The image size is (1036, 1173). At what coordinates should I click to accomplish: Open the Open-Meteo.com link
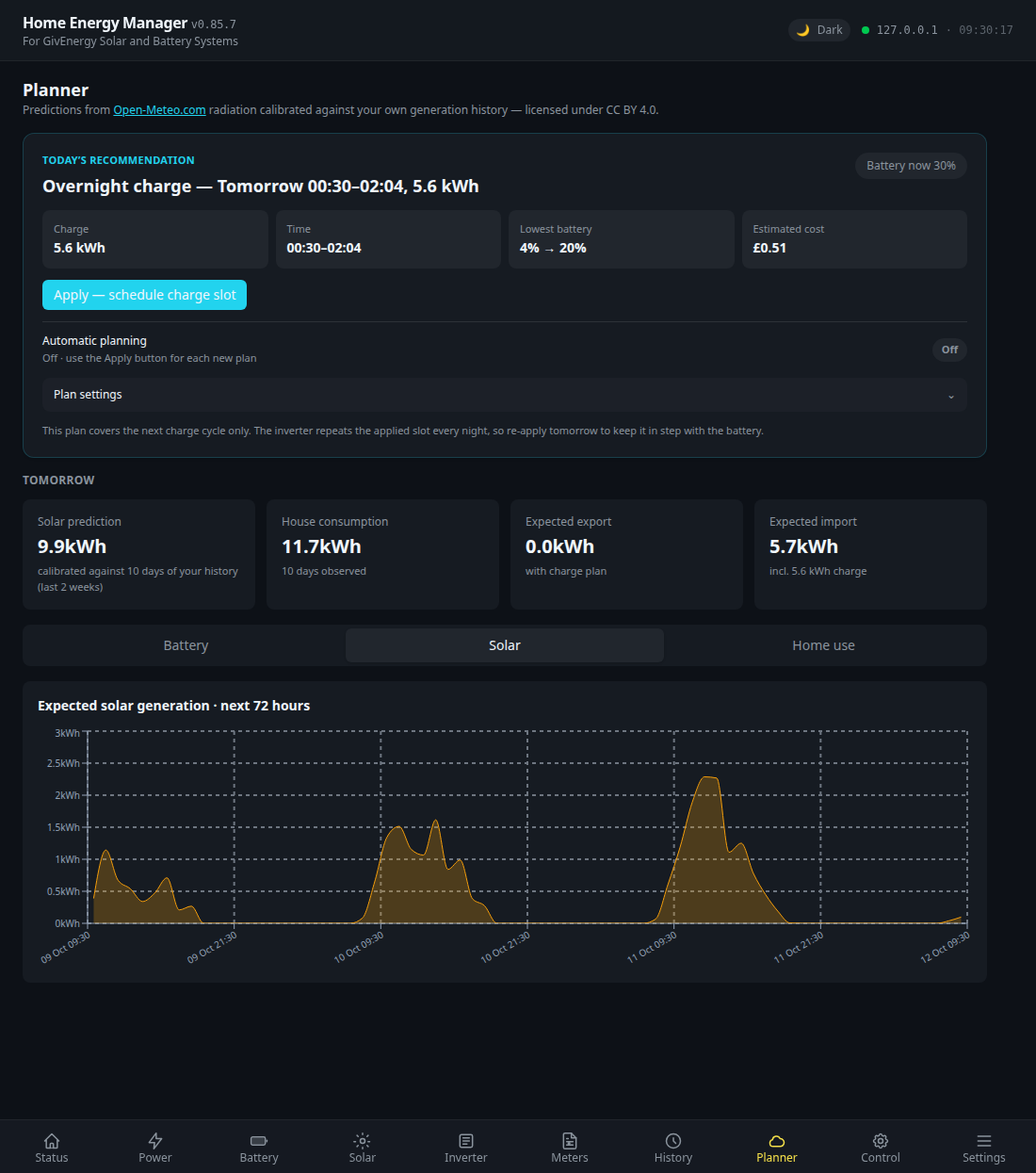click(x=159, y=110)
